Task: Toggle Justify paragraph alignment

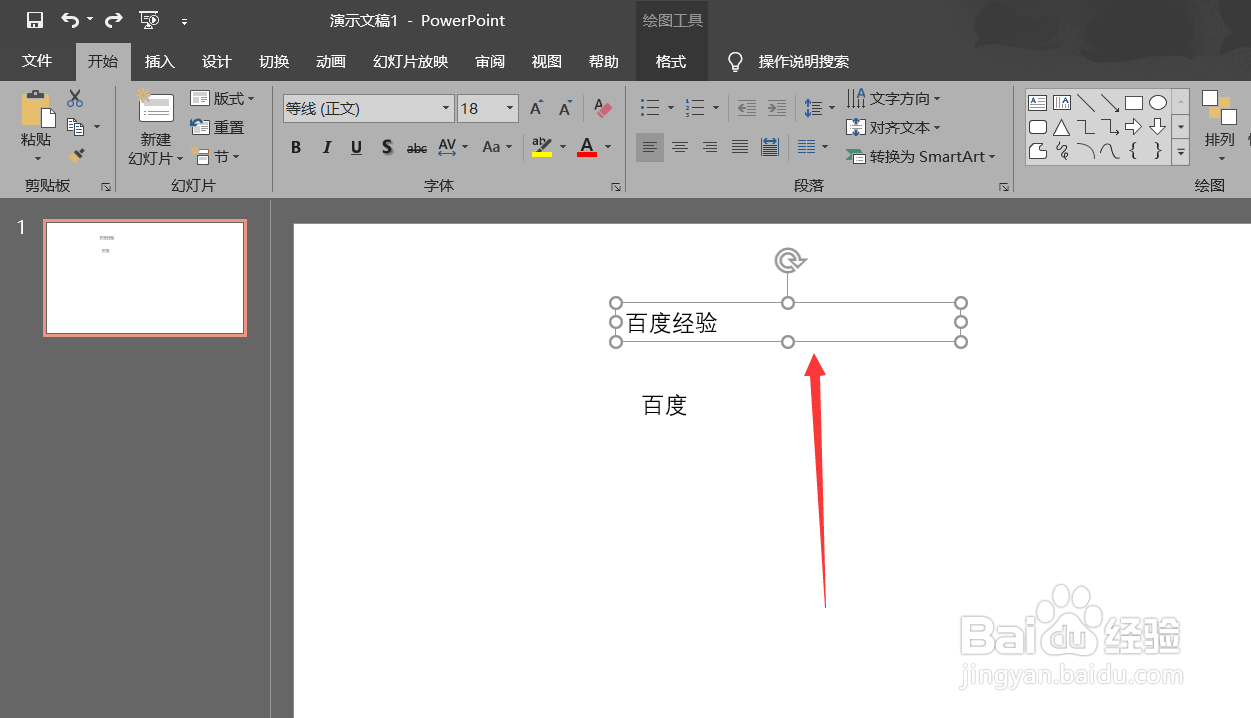Action: tap(740, 148)
